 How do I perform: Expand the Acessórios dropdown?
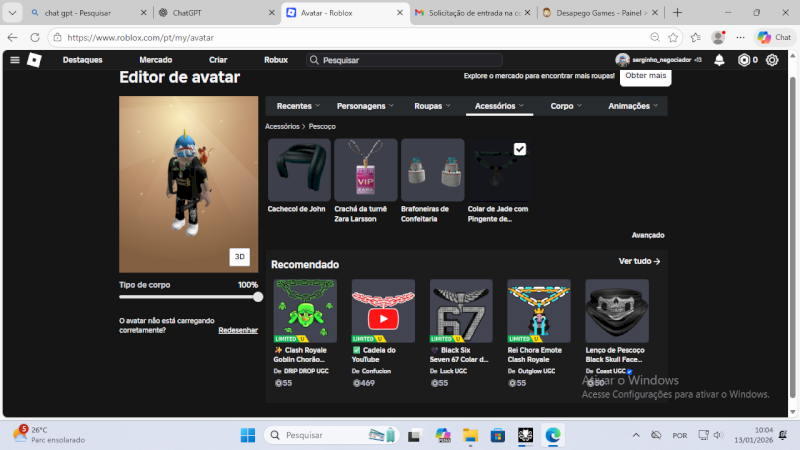pyautogui.click(x=499, y=106)
